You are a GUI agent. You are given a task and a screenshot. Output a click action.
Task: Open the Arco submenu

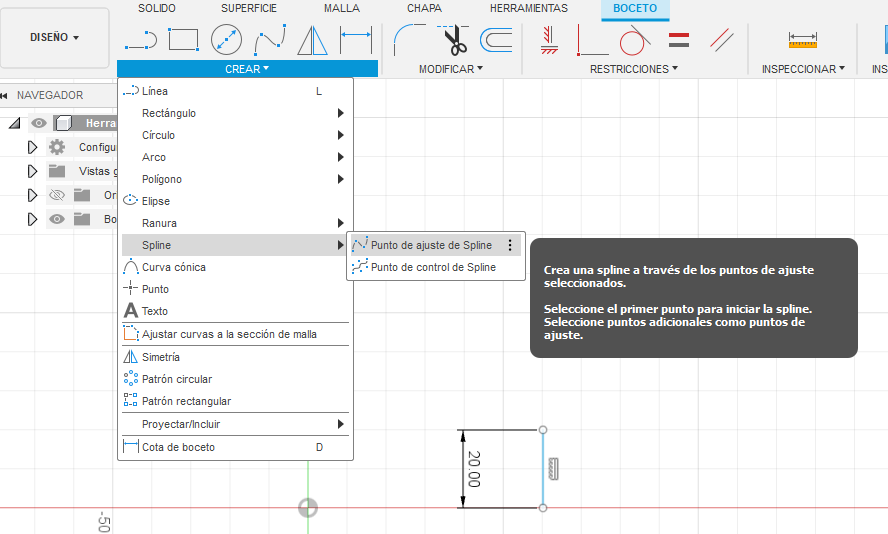tap(236, 157)
